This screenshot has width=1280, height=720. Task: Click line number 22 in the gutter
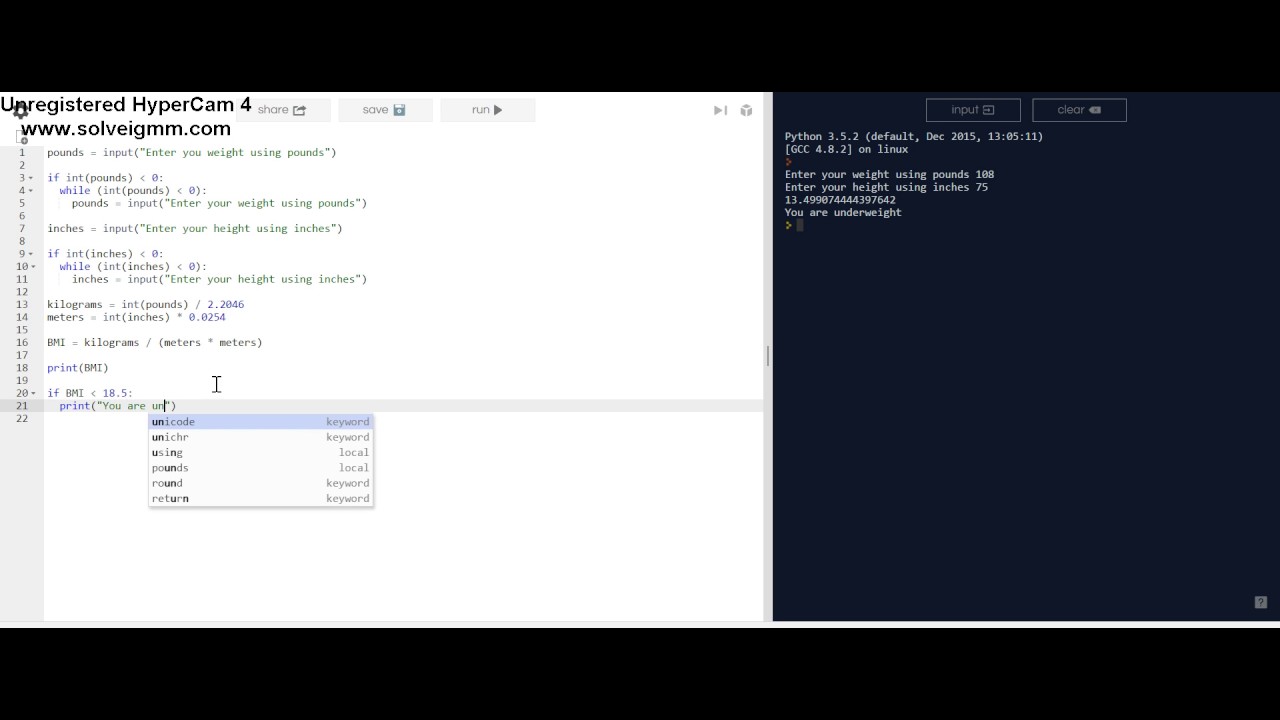22,418
